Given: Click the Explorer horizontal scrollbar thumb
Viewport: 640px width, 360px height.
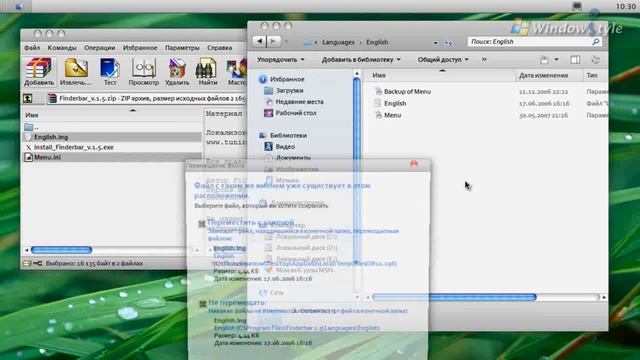Looking at the screenshot, I should 454,297.
